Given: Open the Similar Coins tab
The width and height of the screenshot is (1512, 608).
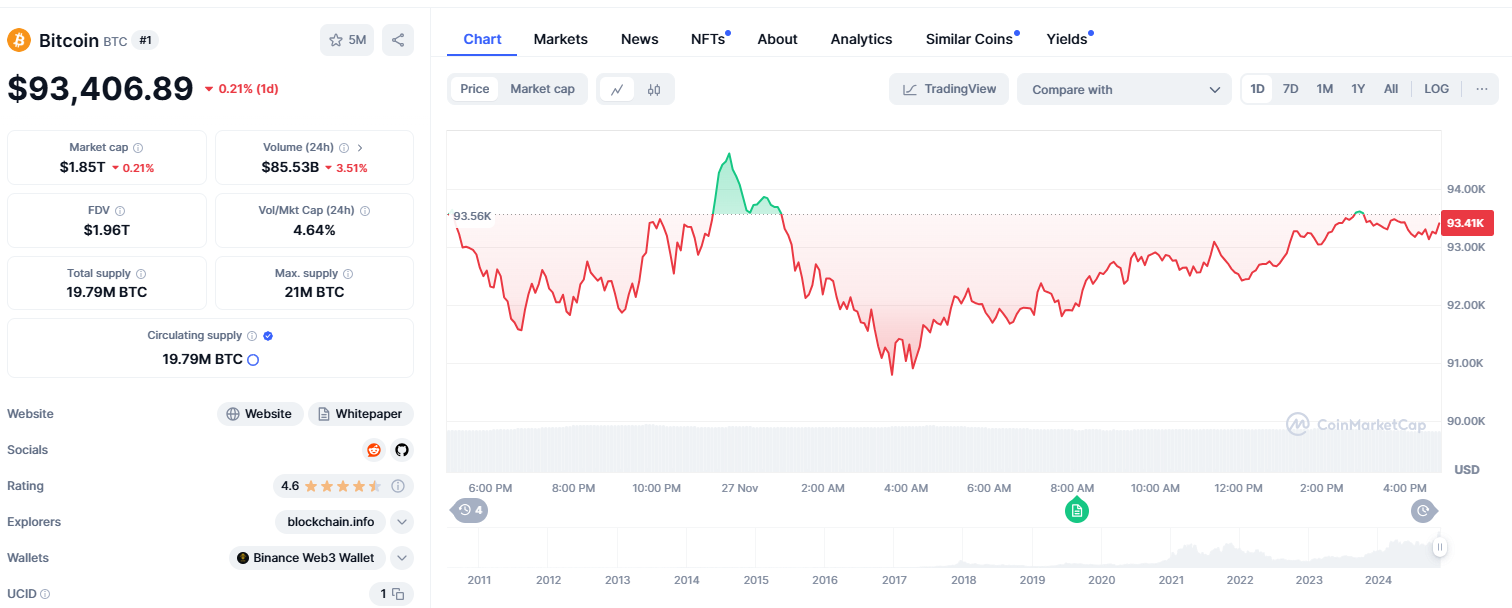Looking at the screenshot, I should 971,39.
